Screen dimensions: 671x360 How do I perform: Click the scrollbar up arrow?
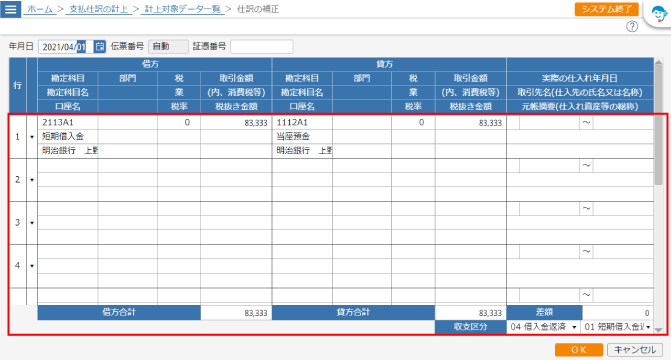(658, 63)
